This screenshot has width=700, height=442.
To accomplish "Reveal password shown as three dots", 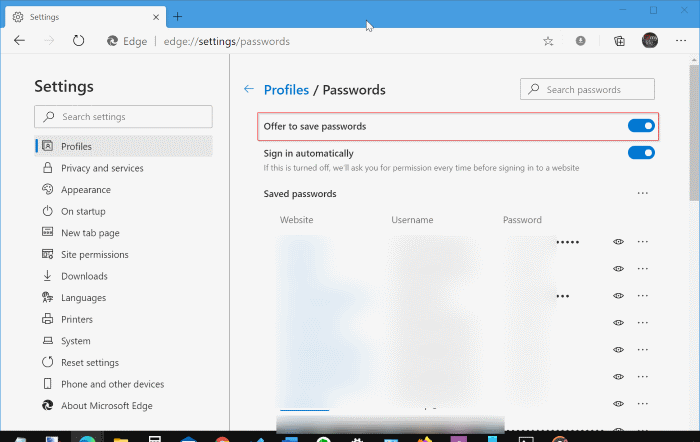I will coord(618,296).
